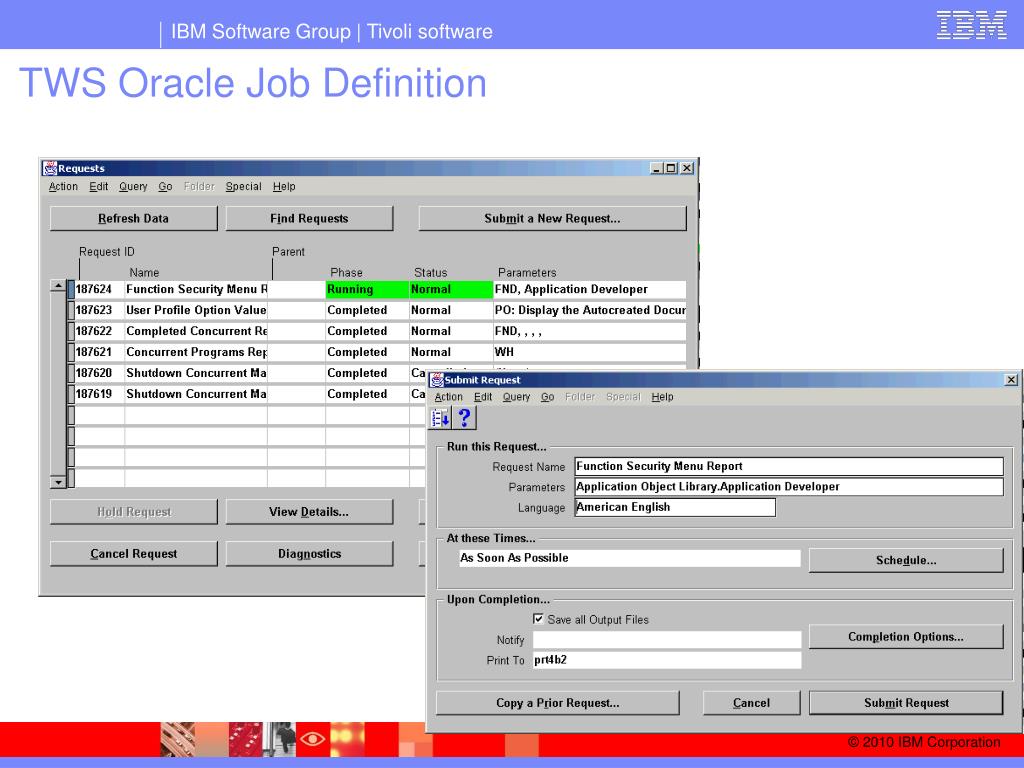Open Query menu in Submit Request window

pos(517,397)
